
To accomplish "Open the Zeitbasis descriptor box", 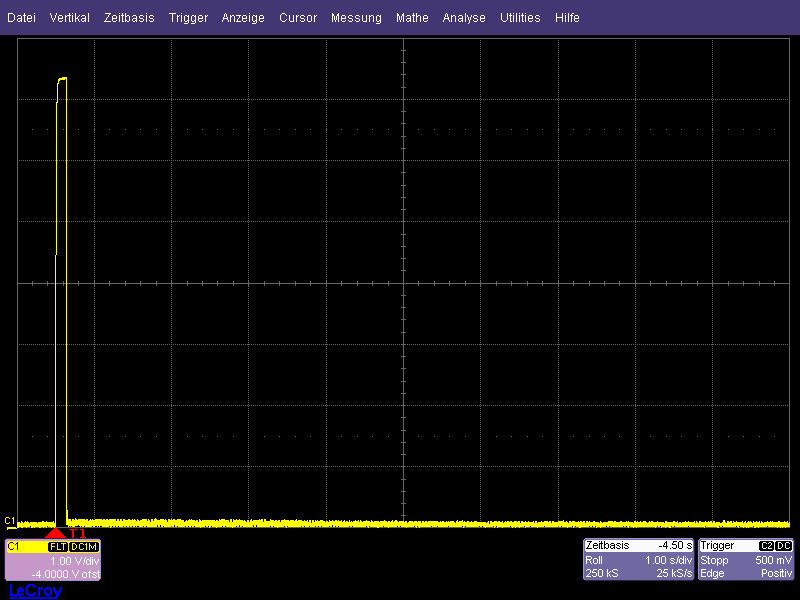I will 638,559.
